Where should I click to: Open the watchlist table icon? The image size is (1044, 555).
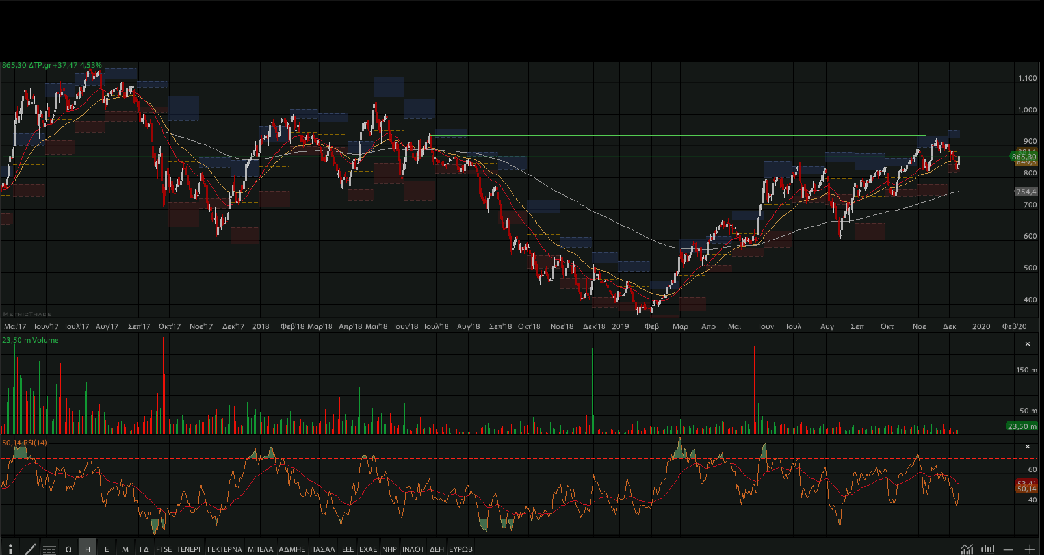click(x=49, y=549)
